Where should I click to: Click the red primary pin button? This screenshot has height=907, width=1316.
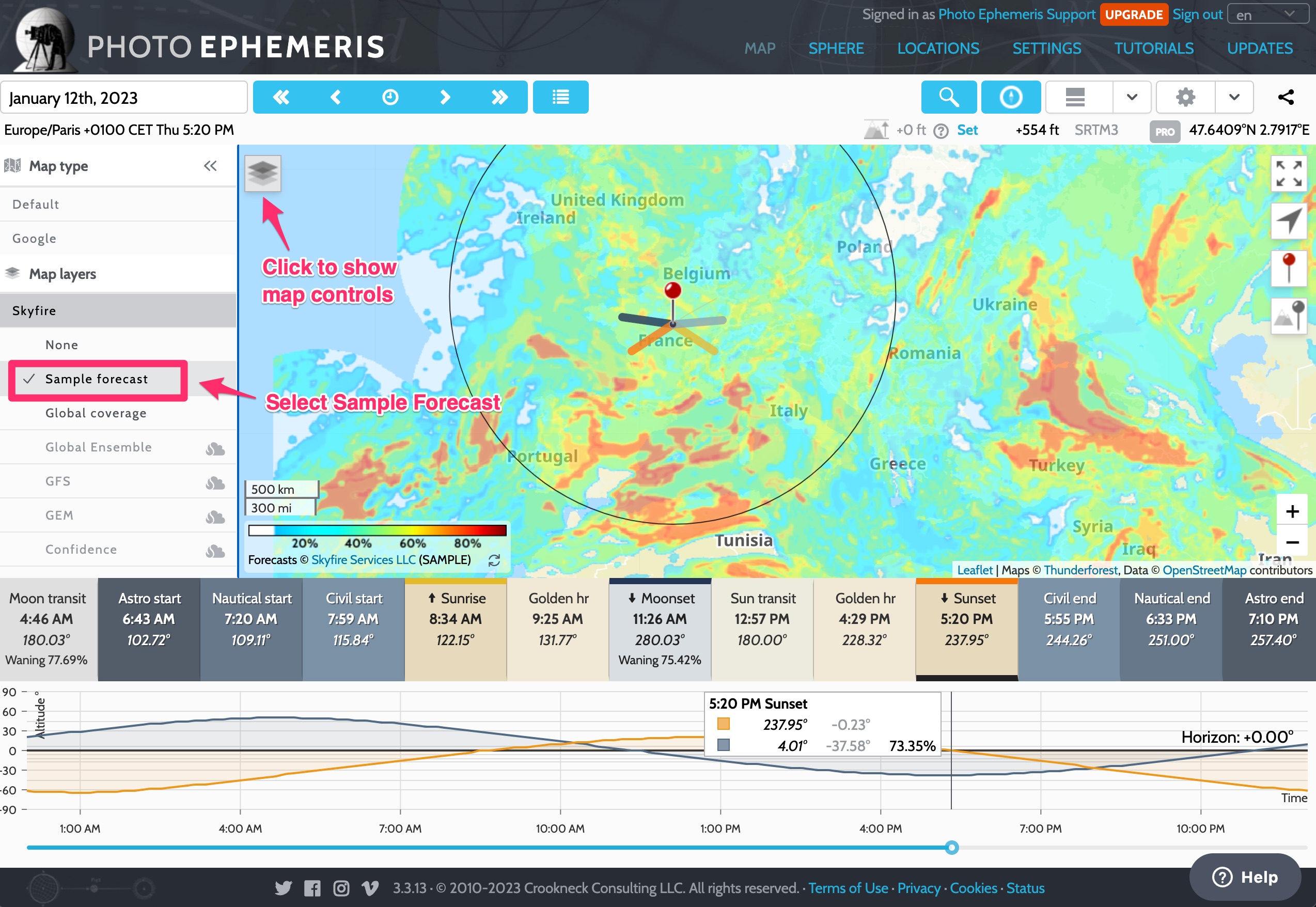coord(1288,268)
